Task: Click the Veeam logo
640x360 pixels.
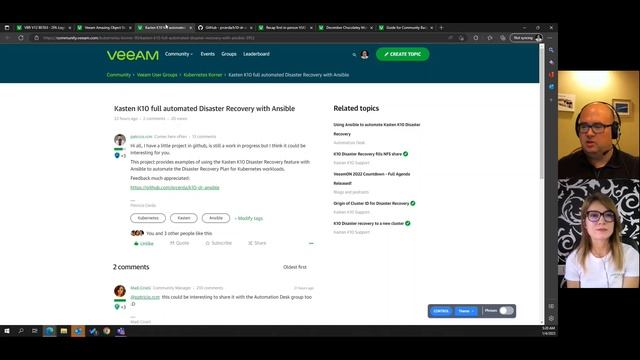Action: coord(133,55)
